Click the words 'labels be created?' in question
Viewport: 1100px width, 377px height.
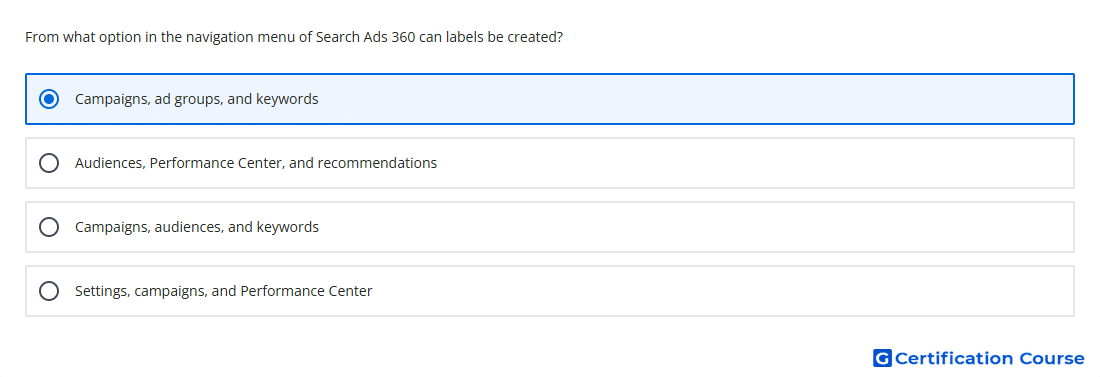tap(504, 37)
